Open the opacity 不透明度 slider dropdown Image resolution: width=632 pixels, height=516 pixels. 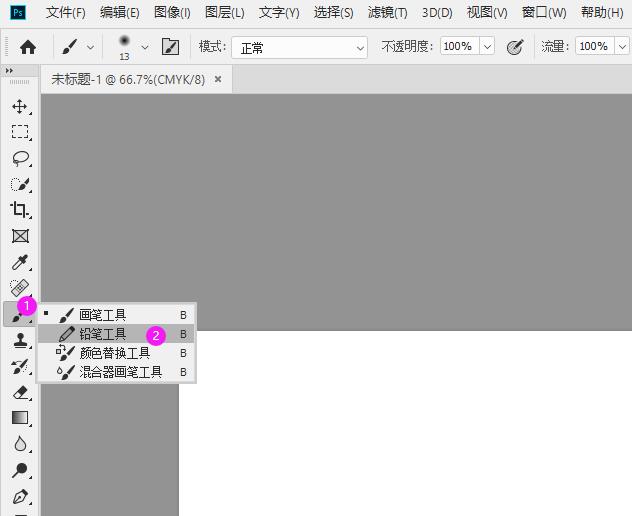[x=487, y=47]
